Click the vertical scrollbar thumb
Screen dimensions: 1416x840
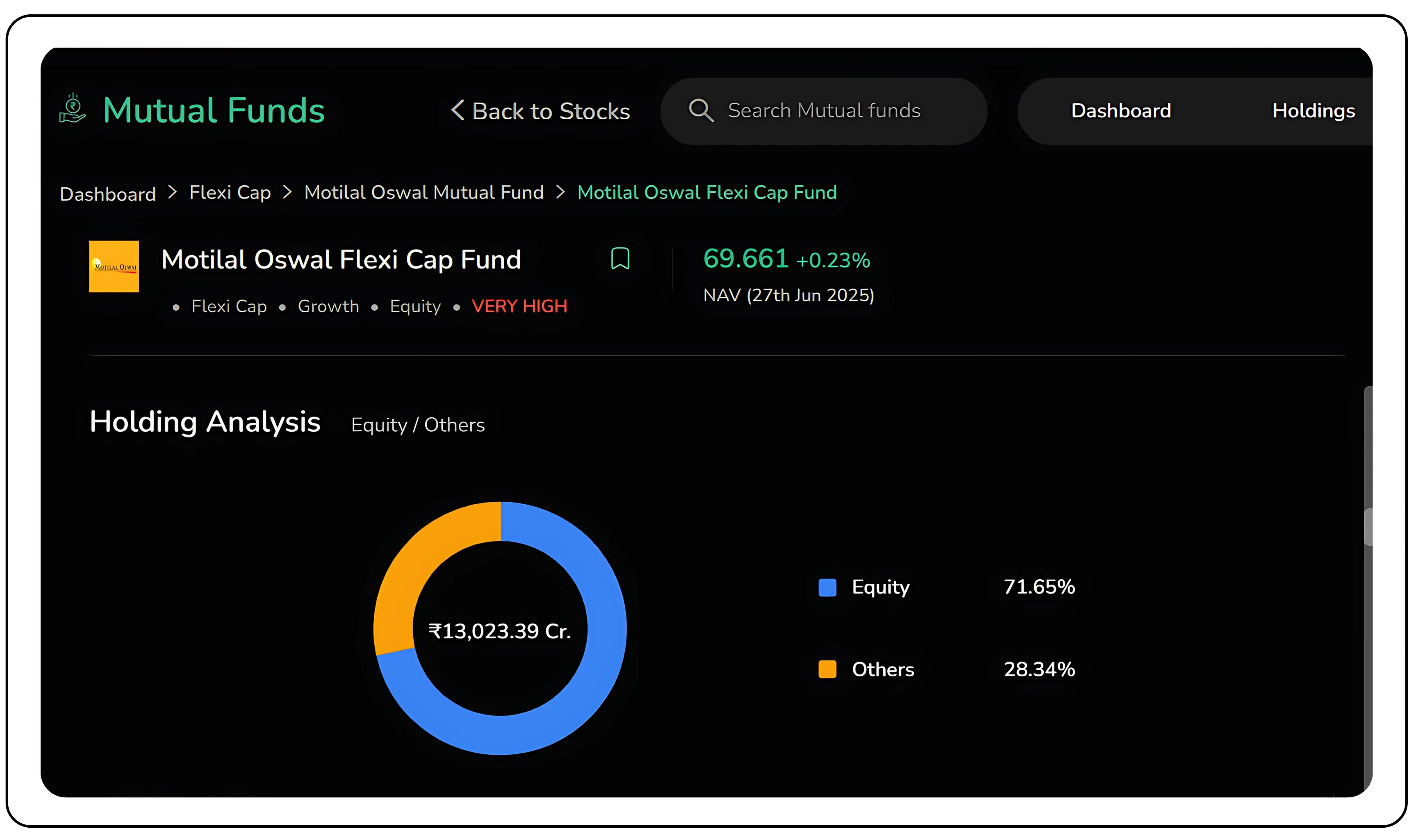[x=1368, y=527]
